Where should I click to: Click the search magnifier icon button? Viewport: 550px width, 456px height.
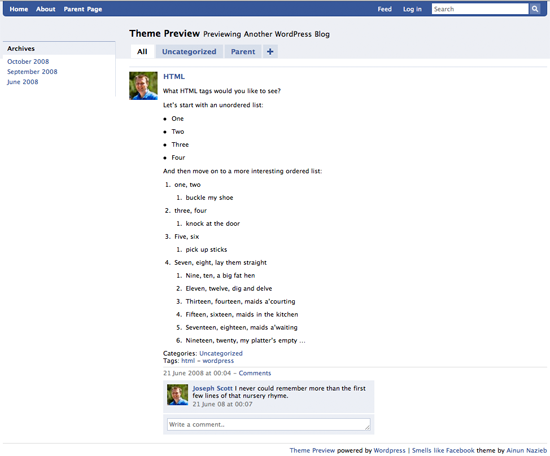(535, 9)
